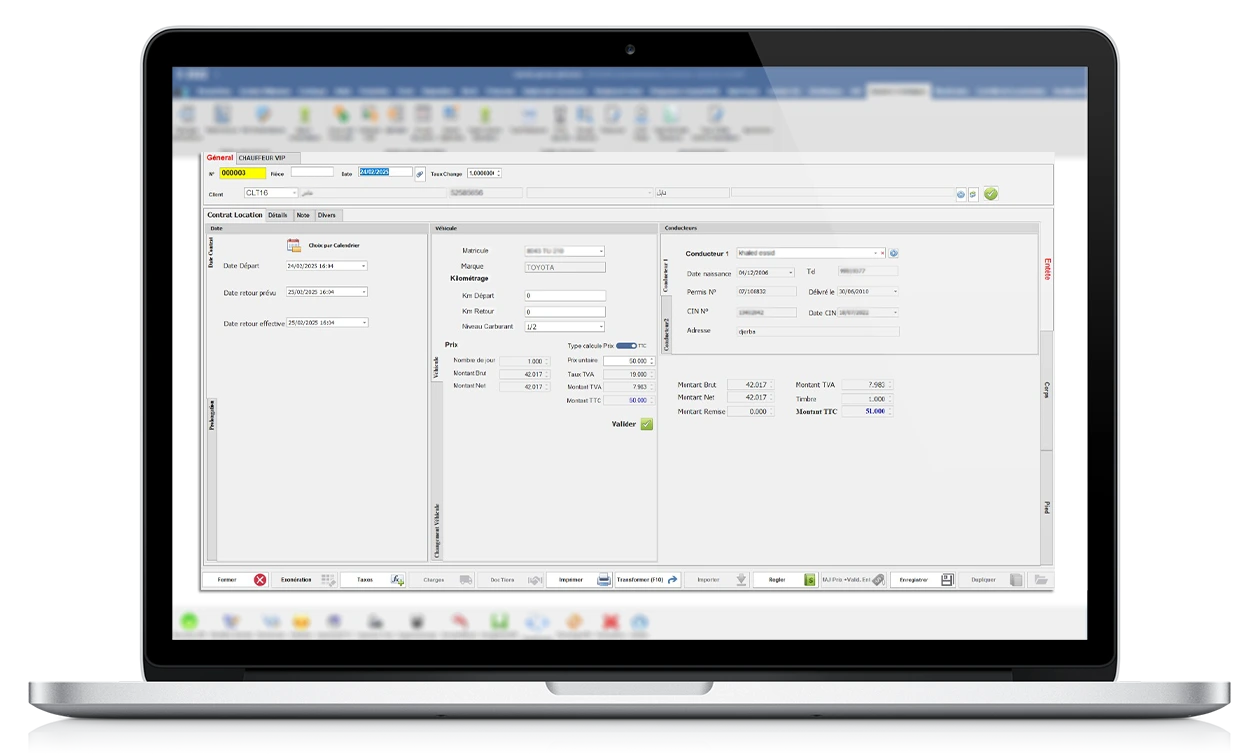Click the MJ Prix + Valid. Ent button
The image size is (1260, 756).
click(853, 579)
